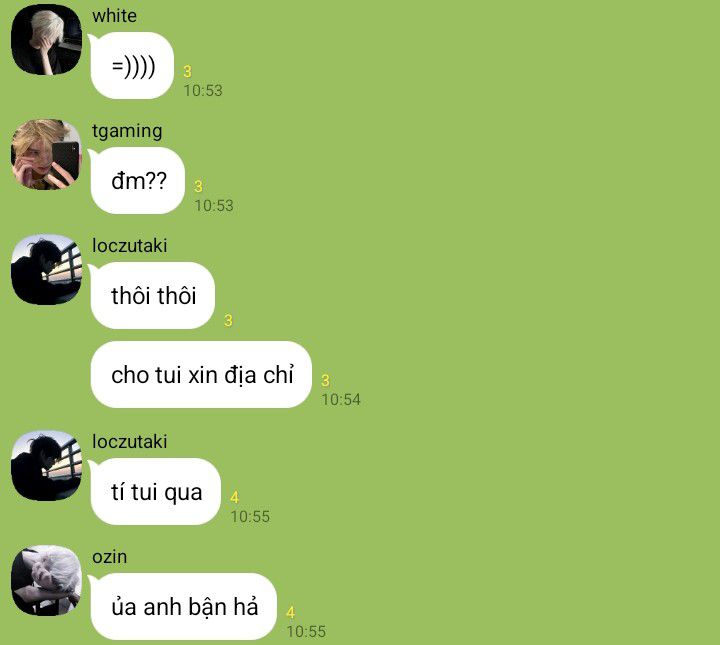Tap ozin's white-haired avatar
Image resolution: width=720 pixels, height=645 pixels.
pos(46,580)
